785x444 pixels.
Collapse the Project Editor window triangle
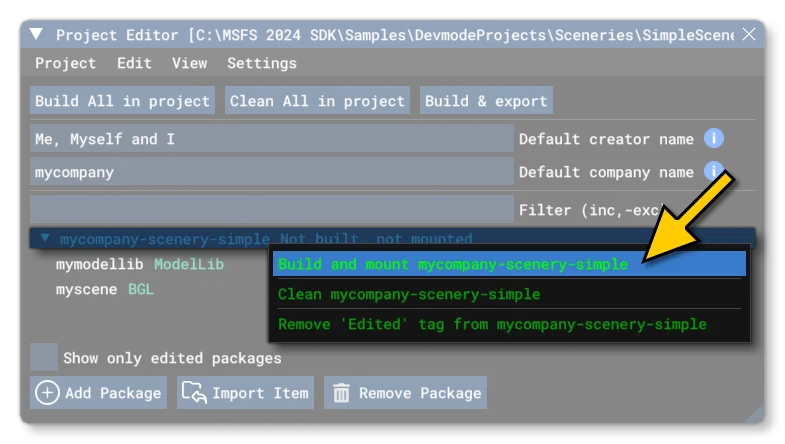point(36,35)
